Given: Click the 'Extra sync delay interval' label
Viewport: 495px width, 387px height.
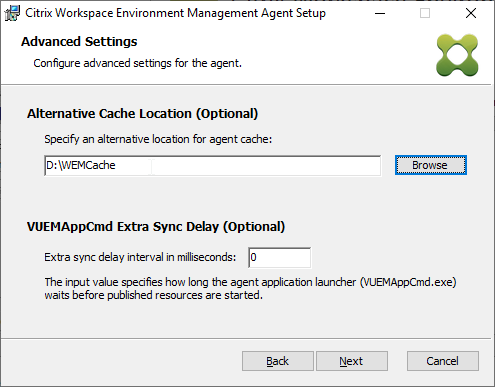Looking at the screenshot, I should tap(140, 257).
